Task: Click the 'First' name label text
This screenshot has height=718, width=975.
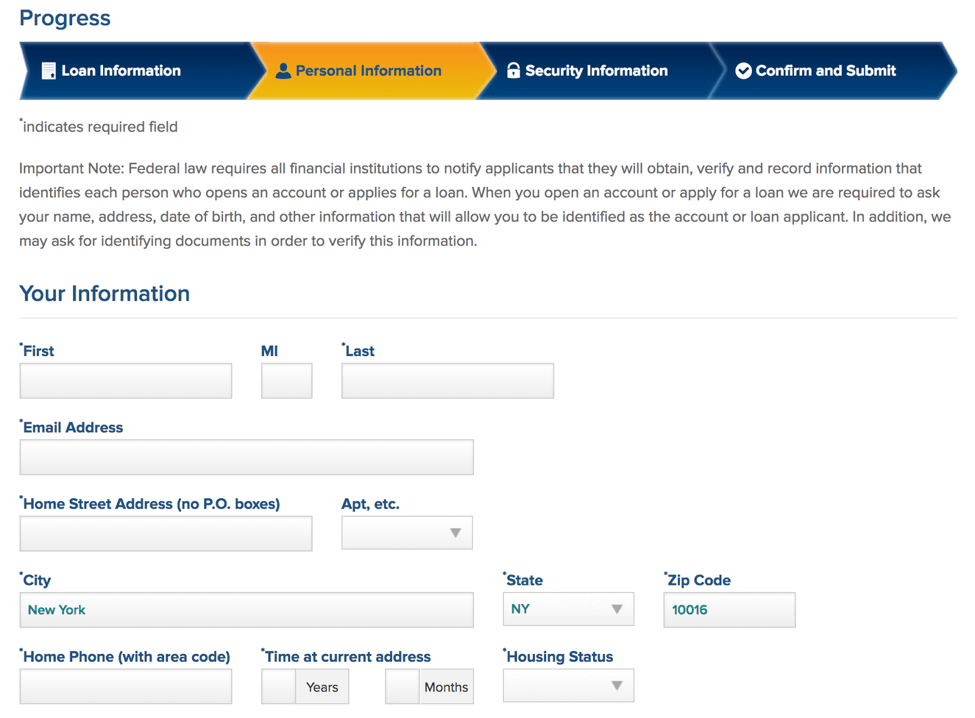Action: click(37, 351)
